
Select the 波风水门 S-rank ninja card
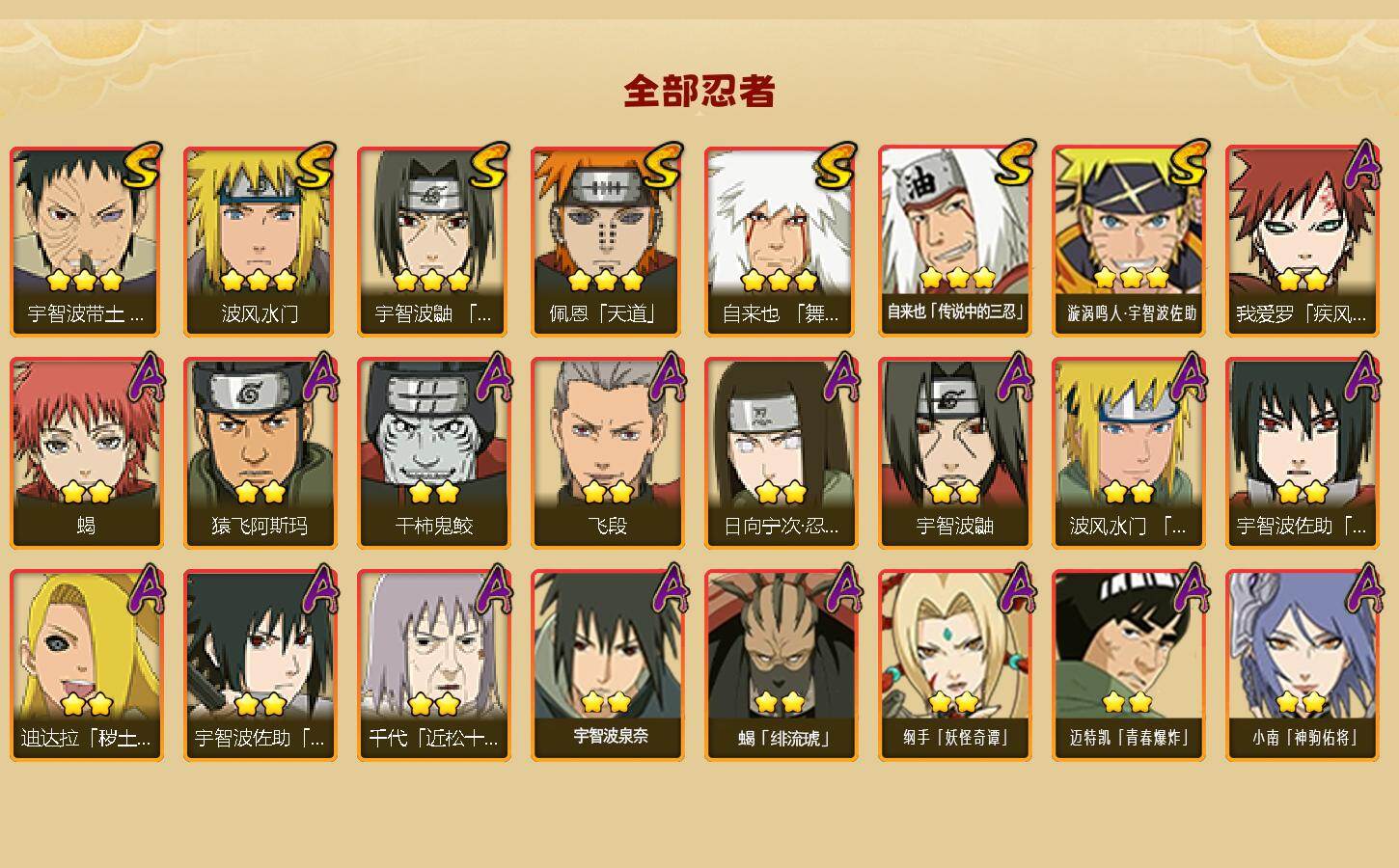click(260, 241)
